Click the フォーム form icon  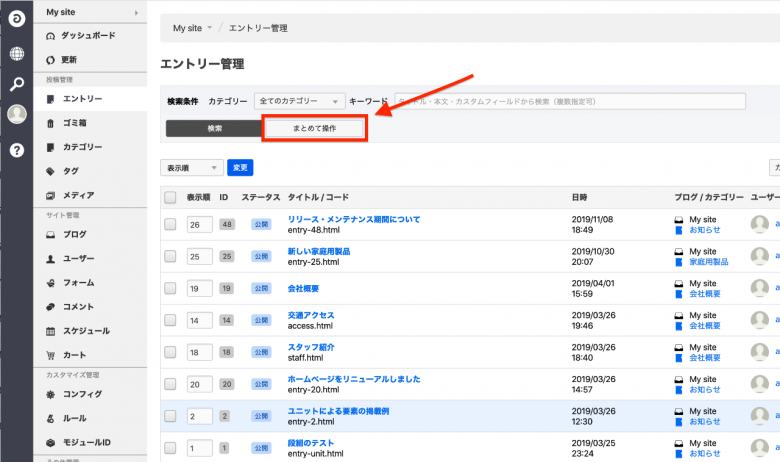[x=50, y=283]
